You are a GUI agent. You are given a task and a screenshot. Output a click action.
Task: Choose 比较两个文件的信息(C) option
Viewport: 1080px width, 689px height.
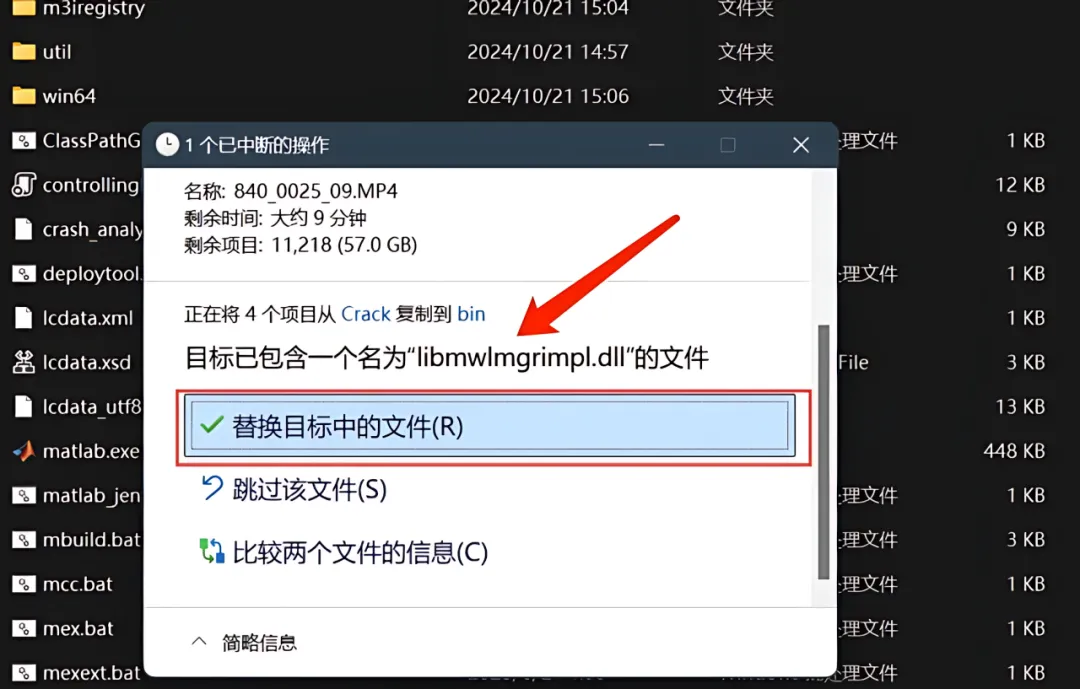pos(344,553)
